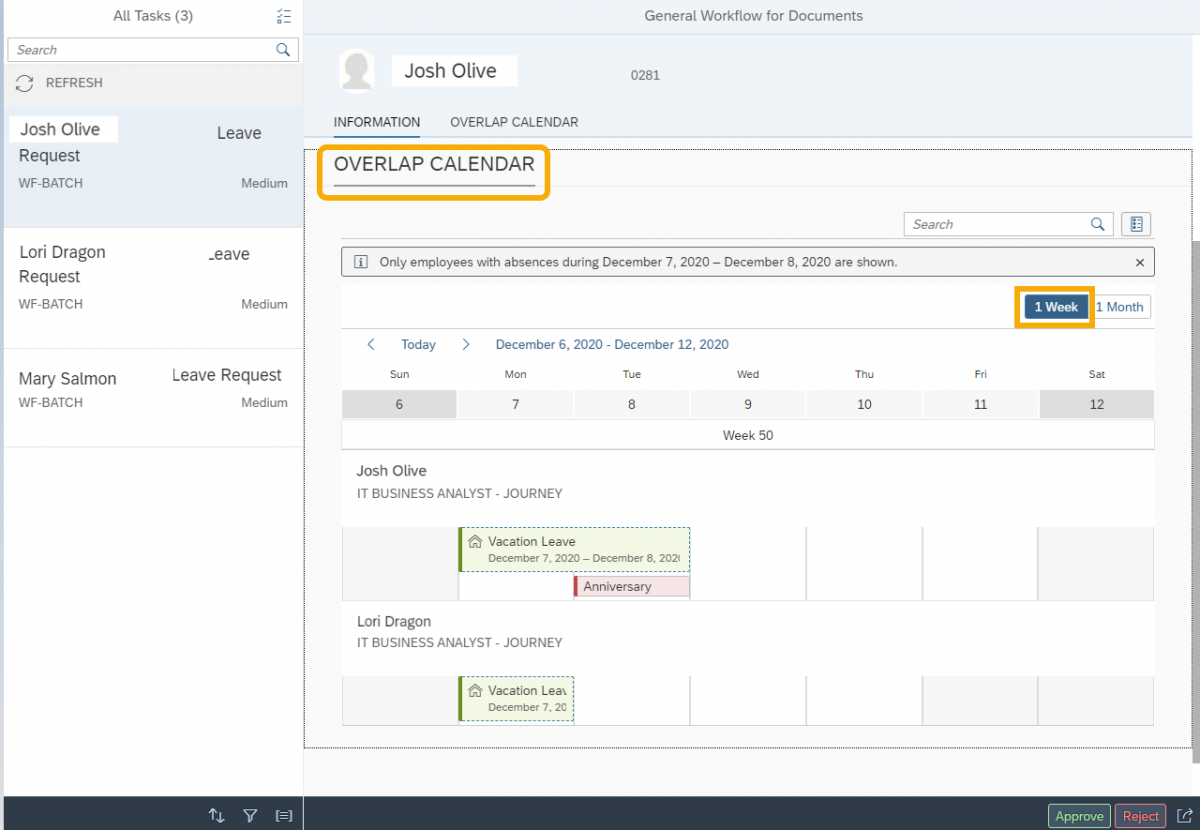Click the calendar search magnifier icon
Screen dimensions: 1200x830
coord(1097,224)
